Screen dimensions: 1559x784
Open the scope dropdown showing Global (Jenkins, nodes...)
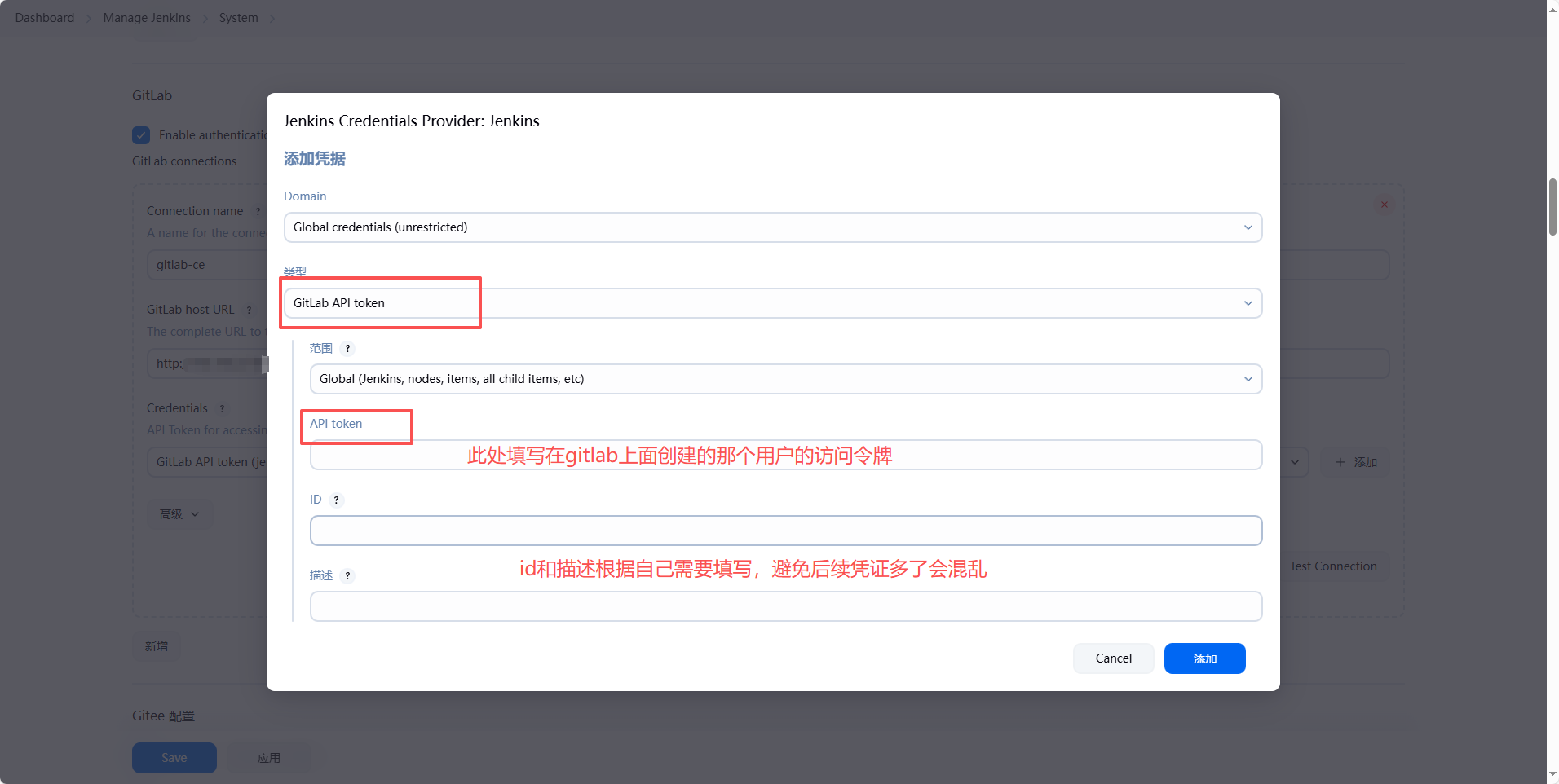(785, 379)
